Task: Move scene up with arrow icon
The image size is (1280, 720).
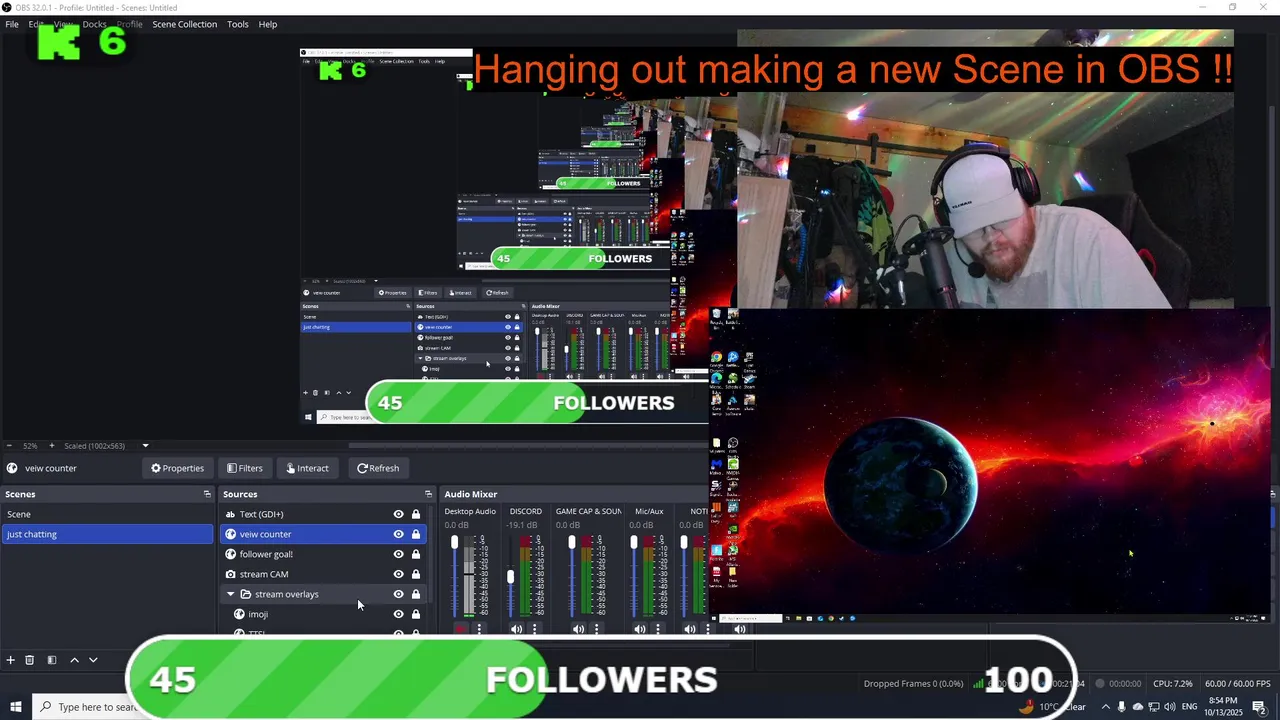Action: pos(74,660)
